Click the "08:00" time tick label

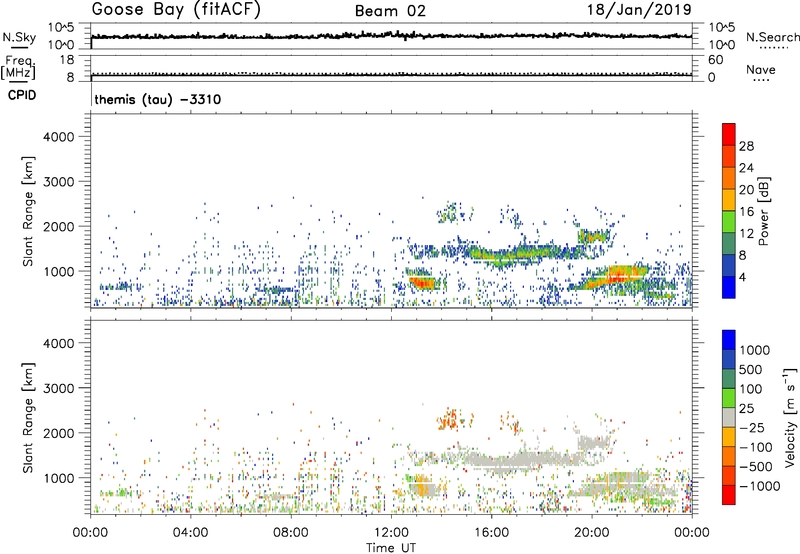click(291, 533)
